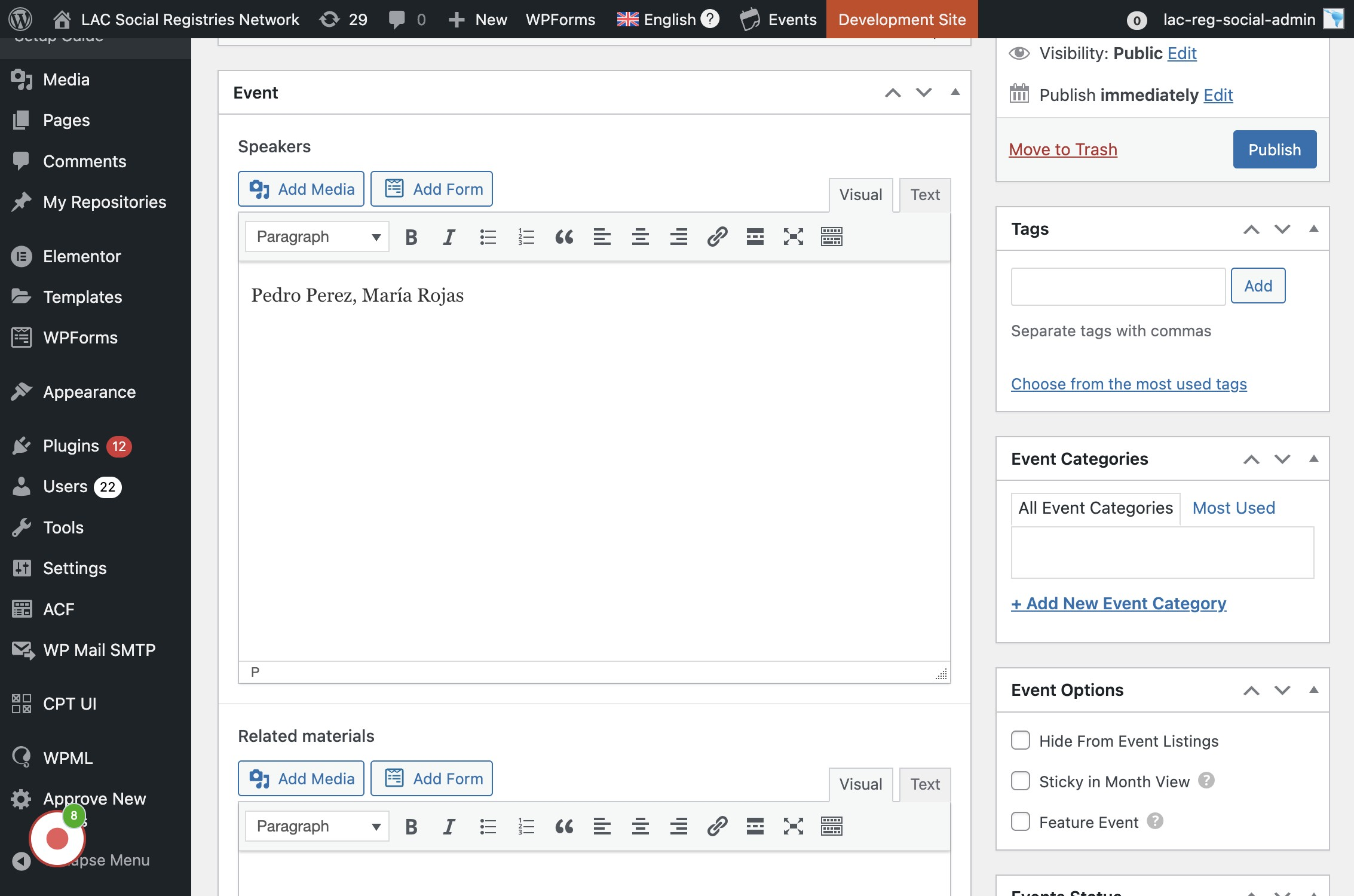The image size is (1354, 896).
Task: Click the blockquote icon in the Speakers toolbar
Action: click(563, 237)
